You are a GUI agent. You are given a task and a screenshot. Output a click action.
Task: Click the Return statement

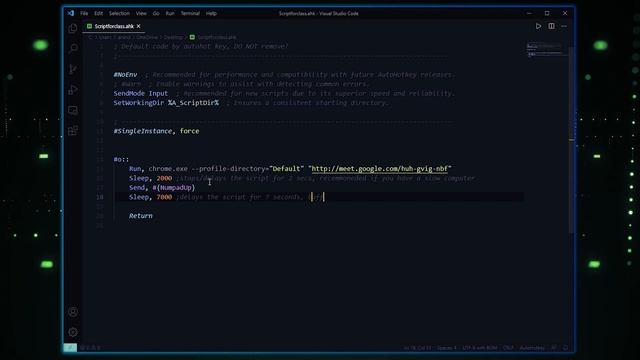[141, 216]
